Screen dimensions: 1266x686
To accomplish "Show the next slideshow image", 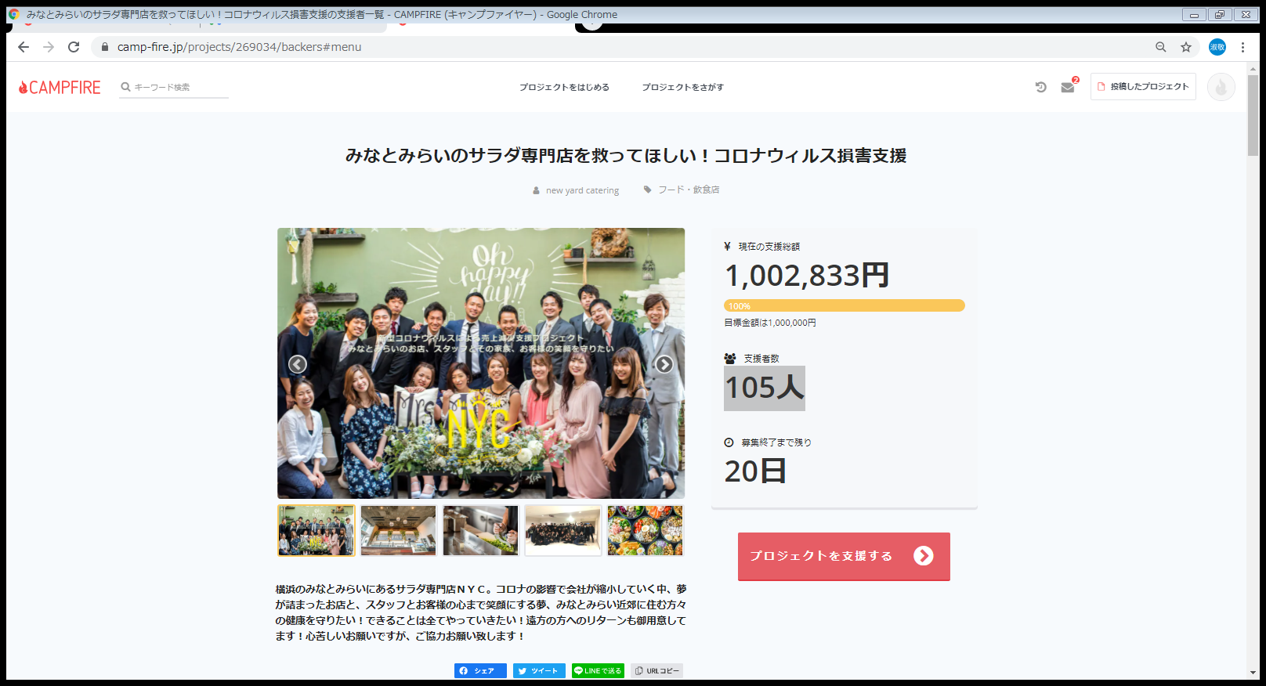I will 664,364.
